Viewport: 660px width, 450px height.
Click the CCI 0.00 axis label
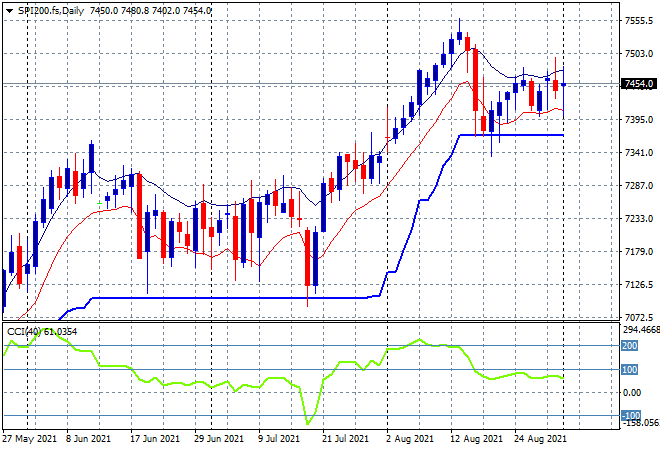pos(632,392)
